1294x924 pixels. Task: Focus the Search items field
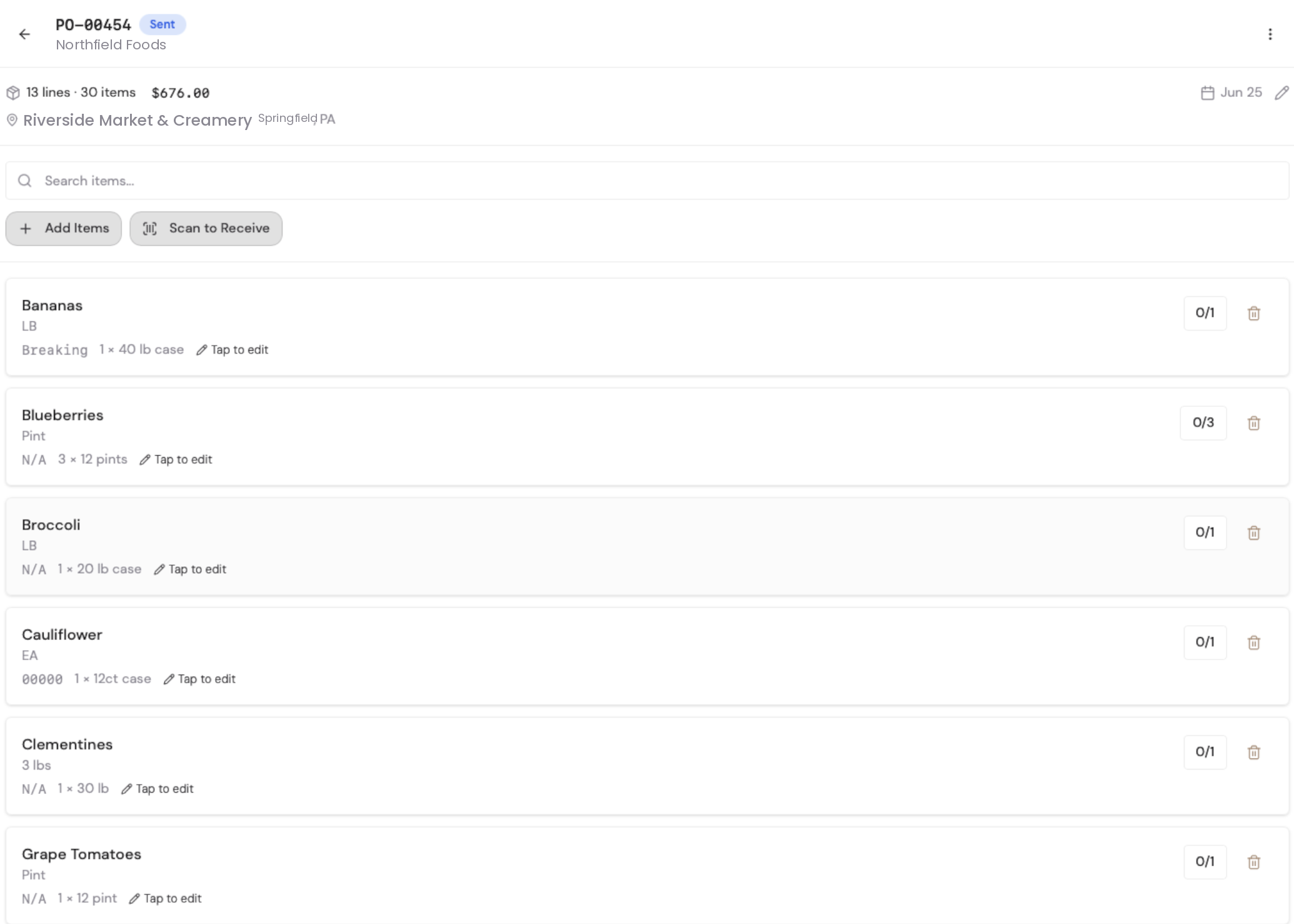[647, 181]
